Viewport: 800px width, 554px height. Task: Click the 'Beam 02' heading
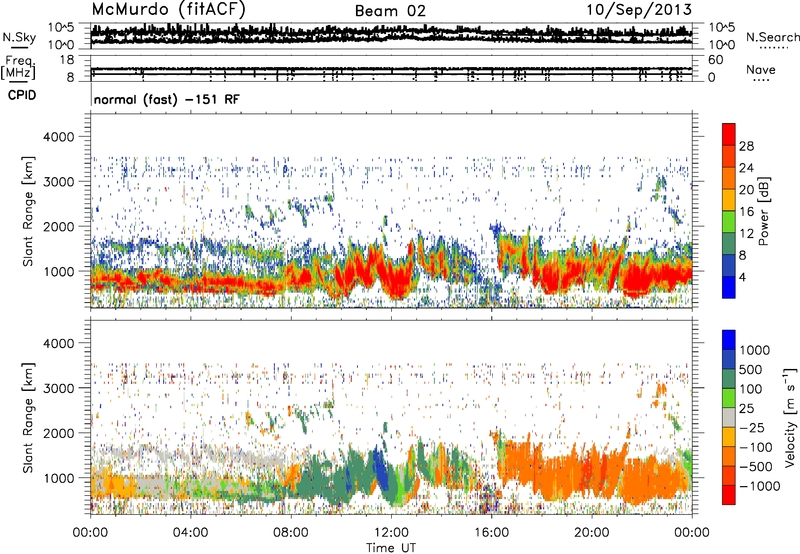click(x=390, y=11)
